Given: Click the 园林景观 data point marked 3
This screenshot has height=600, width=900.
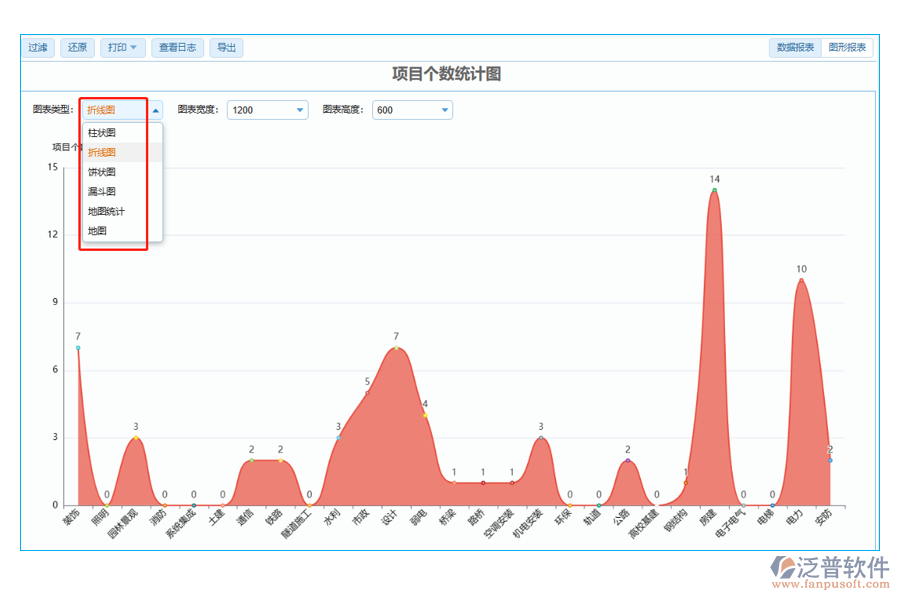Looking at the screenshot, I should point(136,437).
